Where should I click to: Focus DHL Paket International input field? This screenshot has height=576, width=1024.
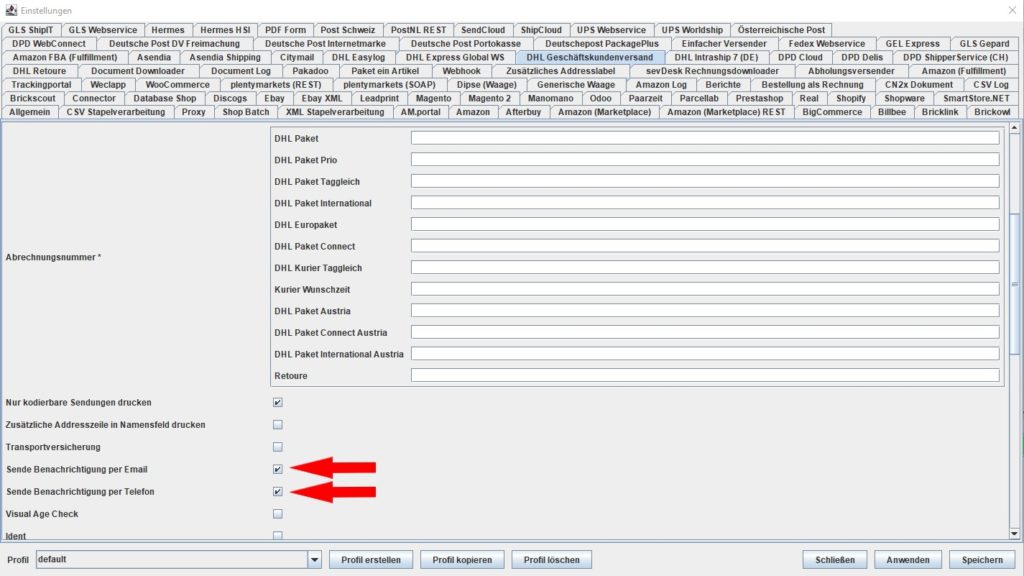point(705,203)
